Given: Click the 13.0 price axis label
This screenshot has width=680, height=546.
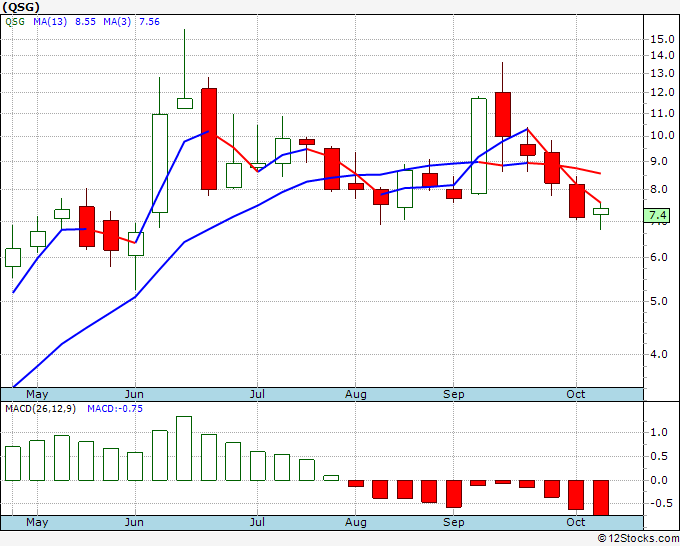Looking at the screenshot, I should point(662,73).
